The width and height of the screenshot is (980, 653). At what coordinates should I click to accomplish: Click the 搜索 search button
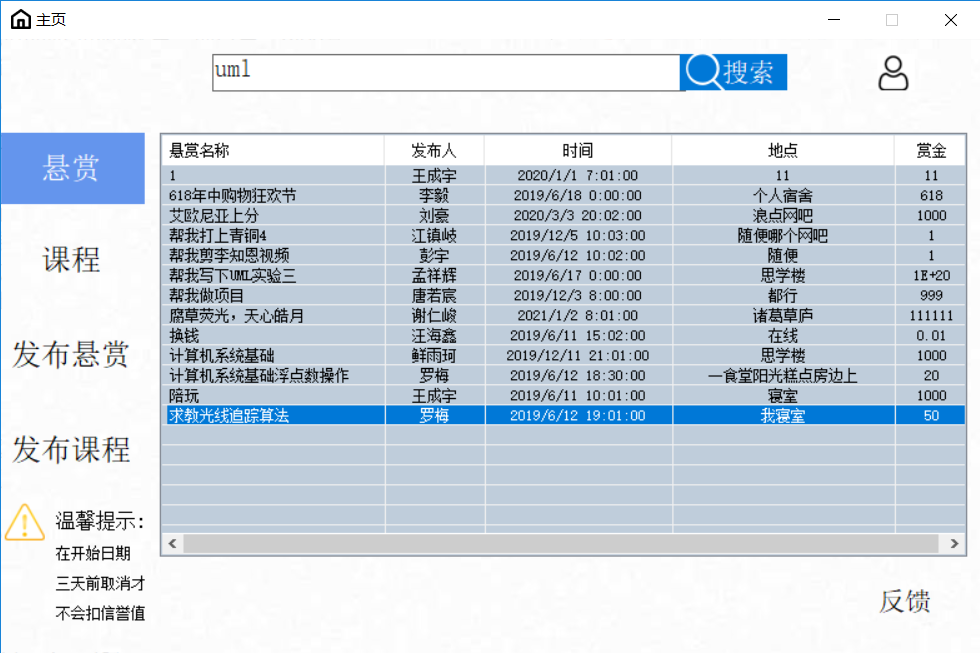733,72
